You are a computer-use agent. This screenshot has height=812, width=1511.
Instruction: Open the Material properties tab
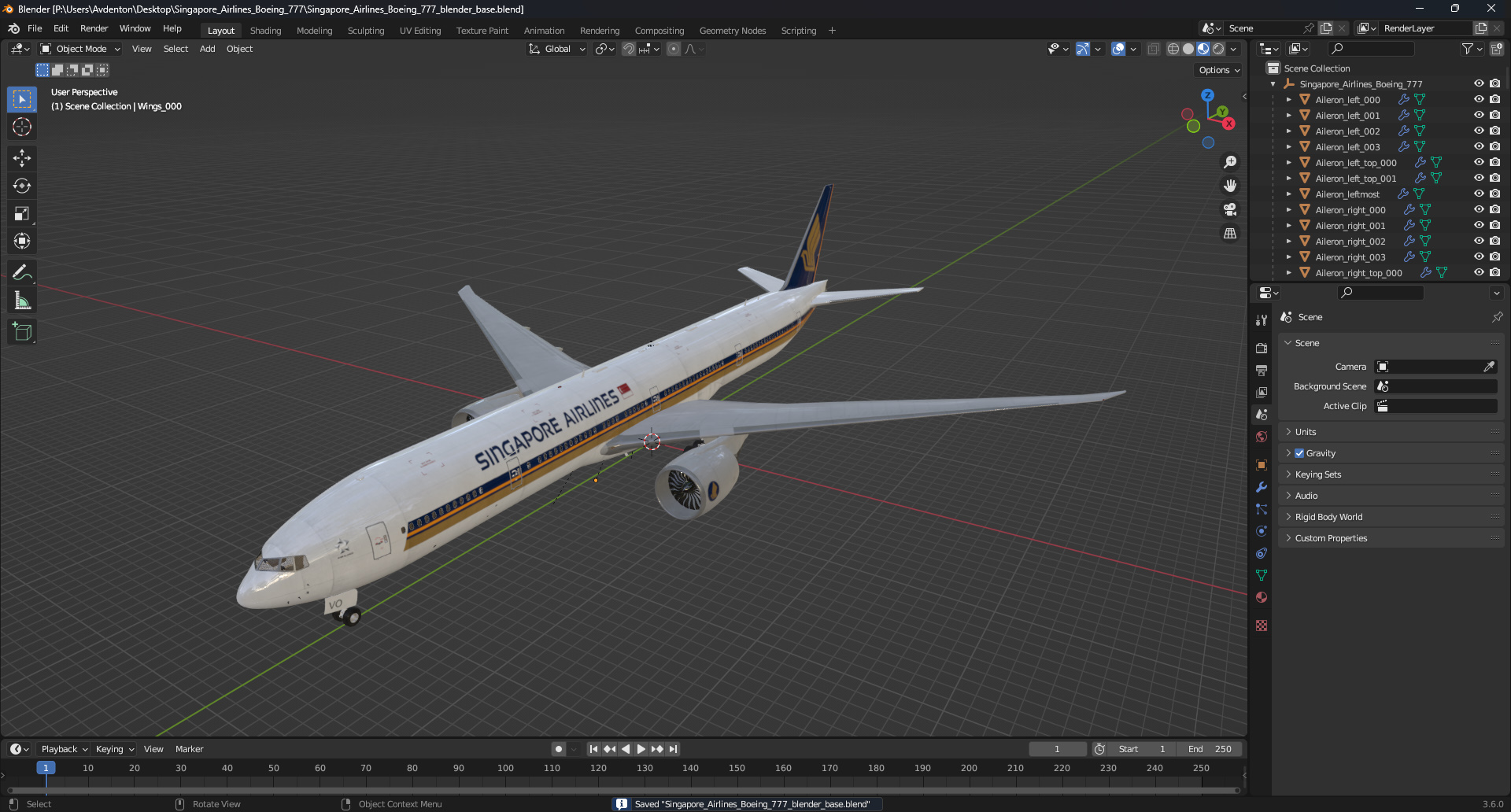(x=1262, y=597)
